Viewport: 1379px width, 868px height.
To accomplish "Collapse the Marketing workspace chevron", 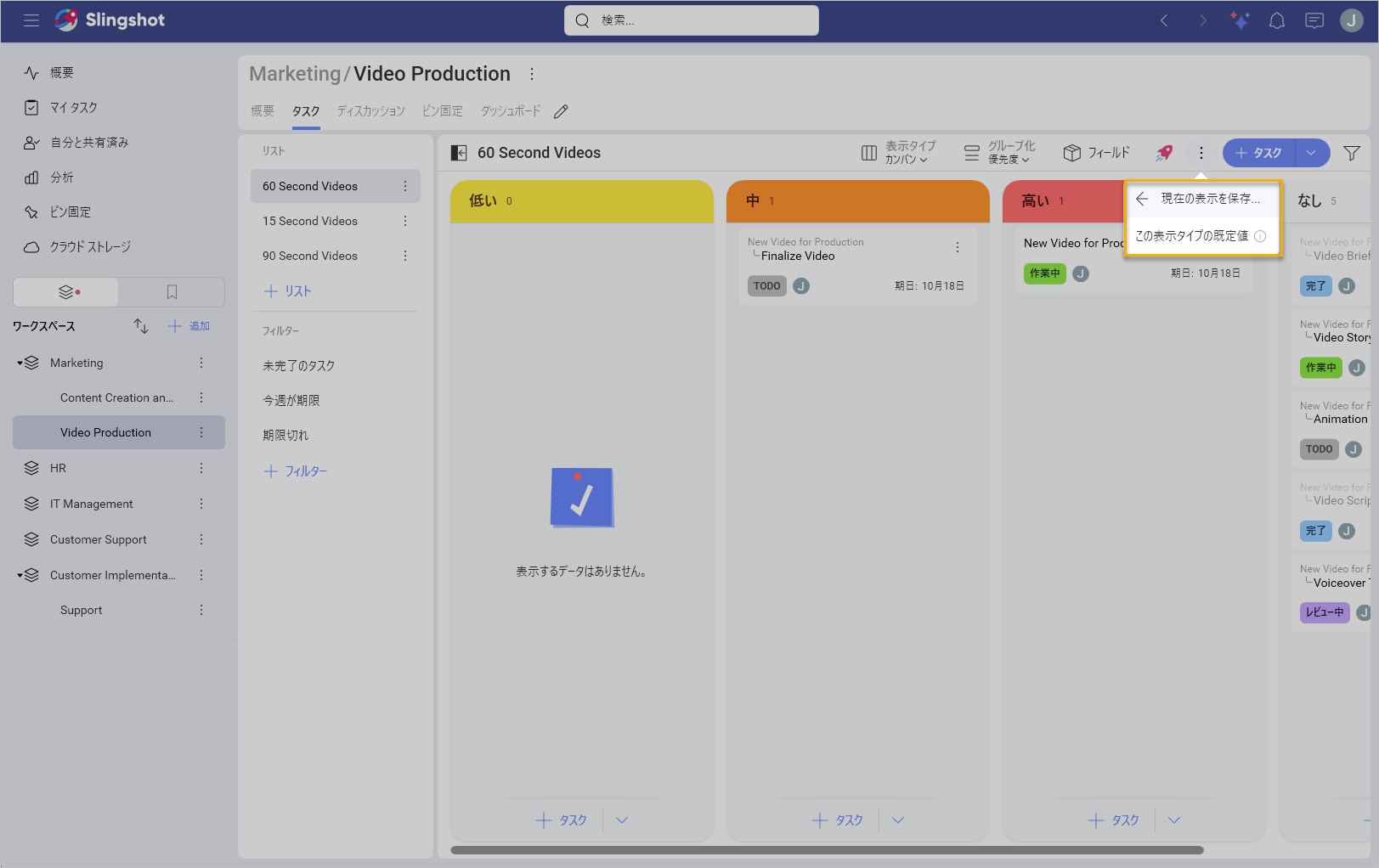I will tap(20, 363).
